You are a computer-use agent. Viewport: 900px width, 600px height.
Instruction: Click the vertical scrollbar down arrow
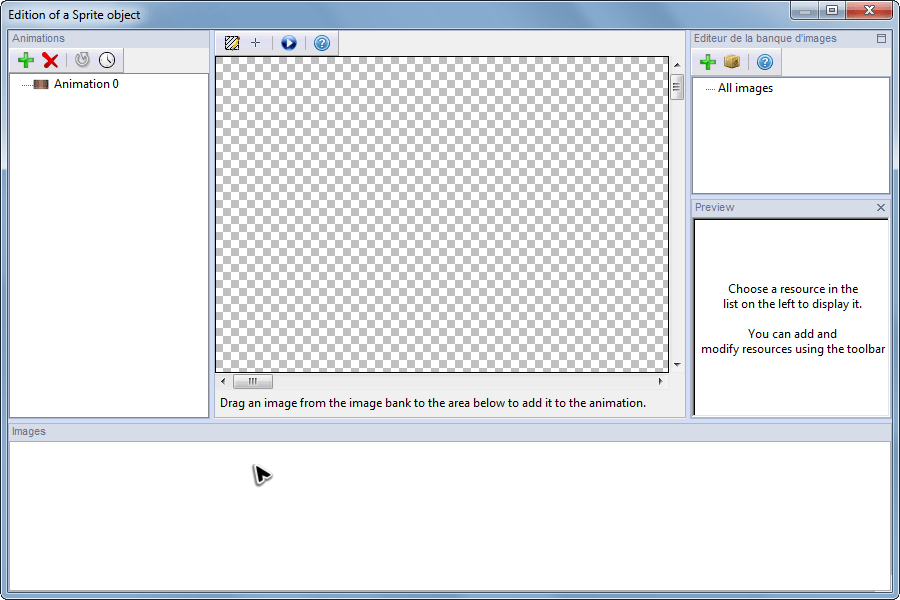click(677, 365)
